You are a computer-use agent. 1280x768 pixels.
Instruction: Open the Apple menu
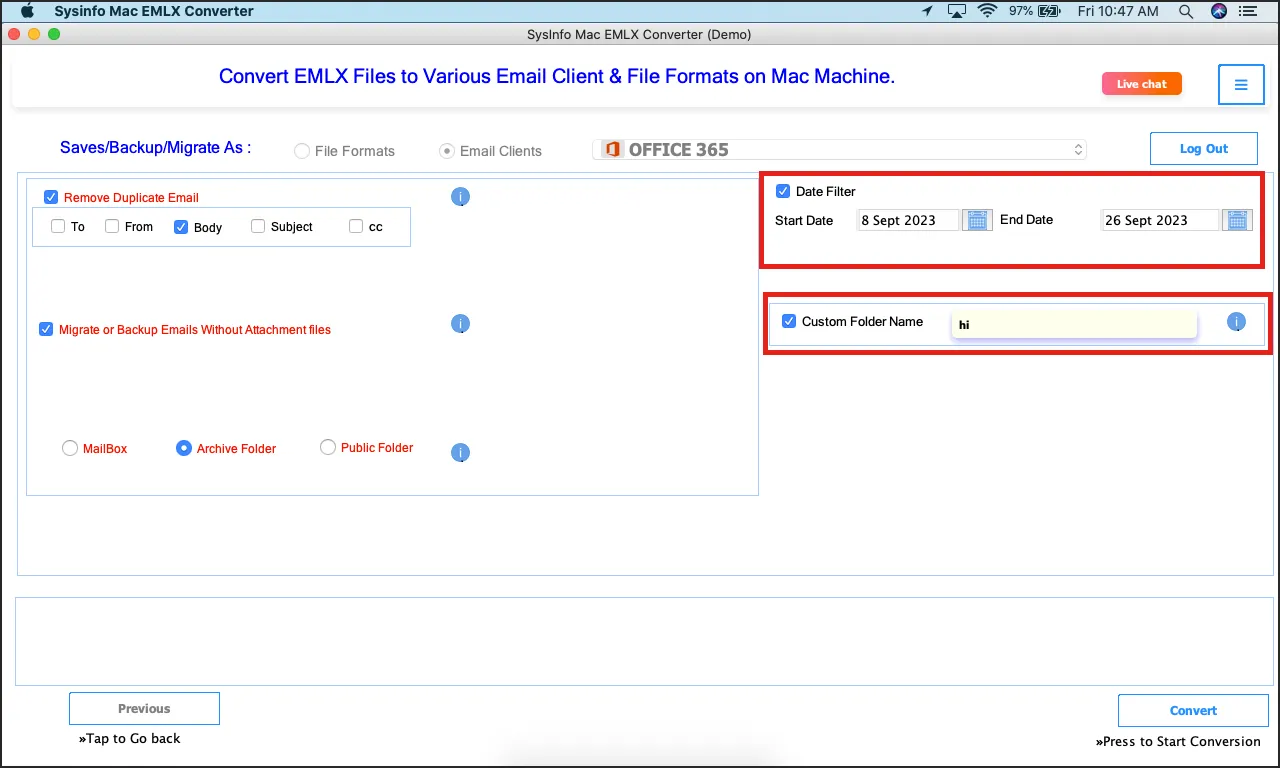click(x=27, y=11)
